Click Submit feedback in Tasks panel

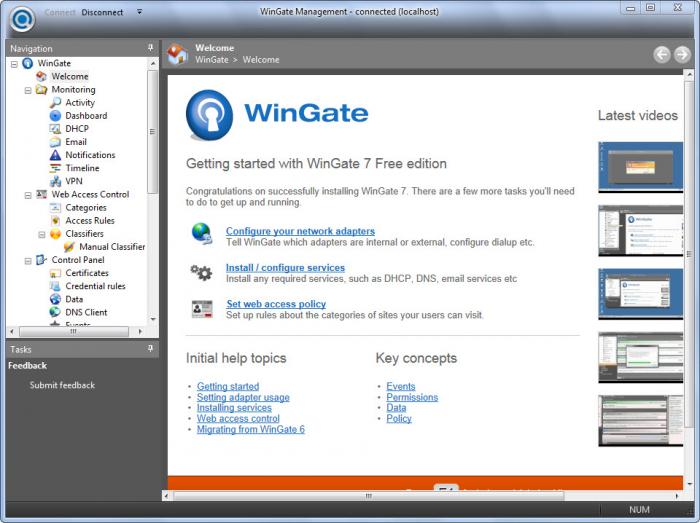[62, 385]
